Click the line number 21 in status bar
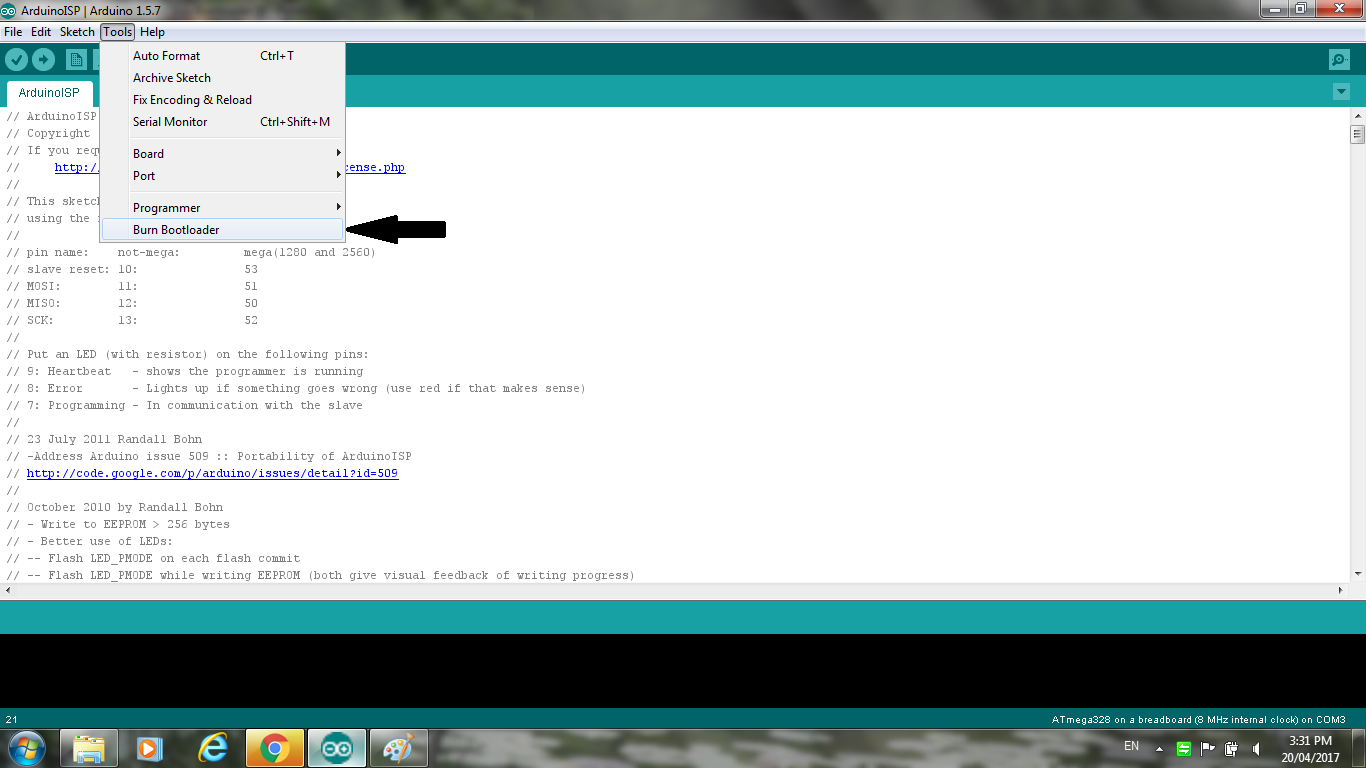1366x768 pixels. (12, 719)
